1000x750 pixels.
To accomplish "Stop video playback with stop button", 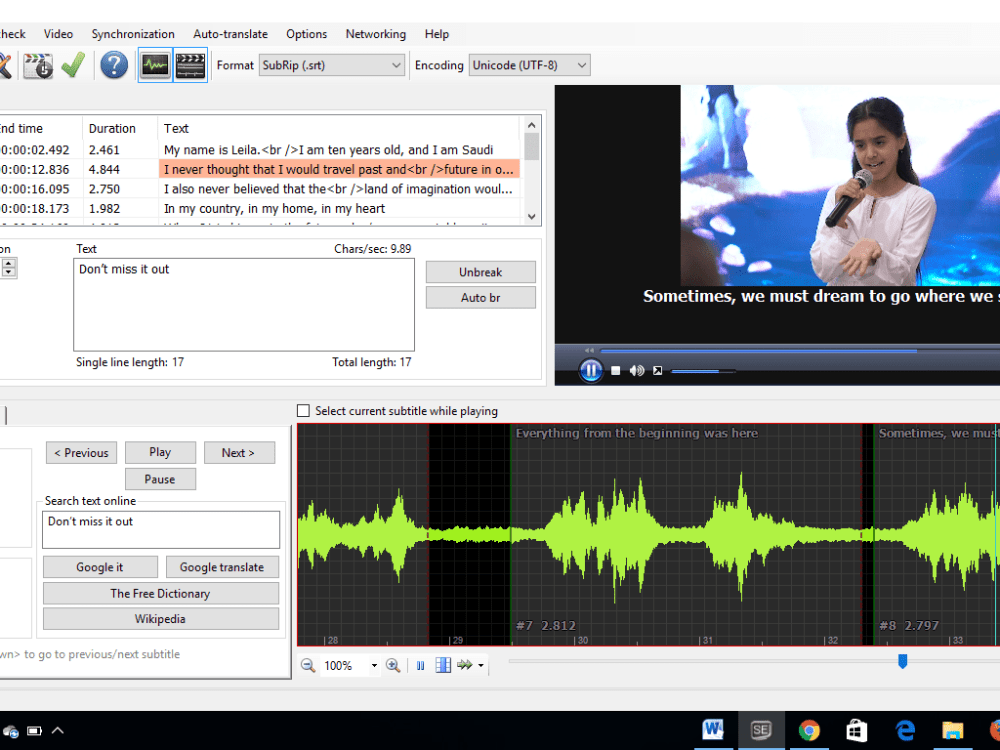I will click(614, 370).
